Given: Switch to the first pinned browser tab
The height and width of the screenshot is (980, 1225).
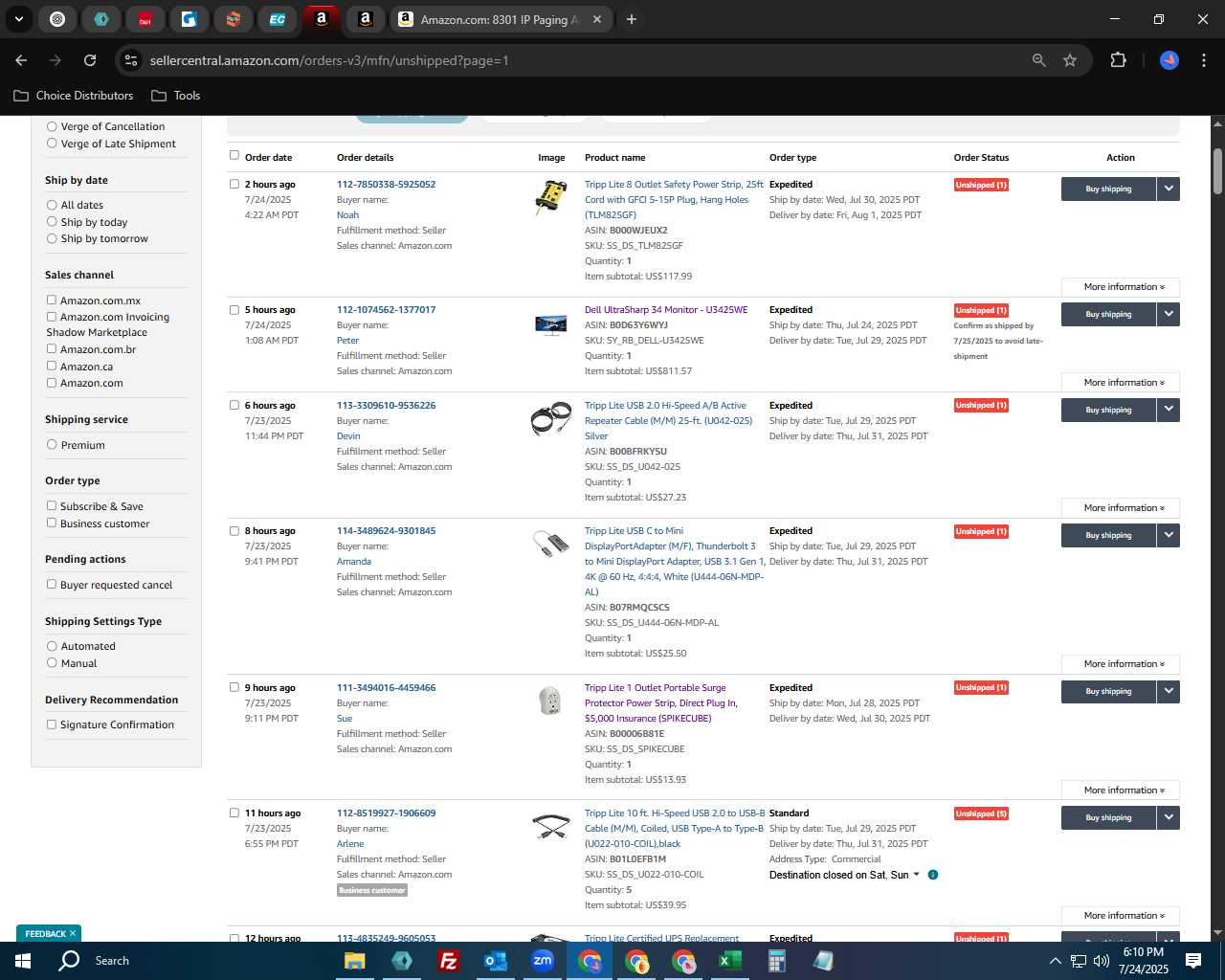Looking at the screenshot, I should pos(57,19).
